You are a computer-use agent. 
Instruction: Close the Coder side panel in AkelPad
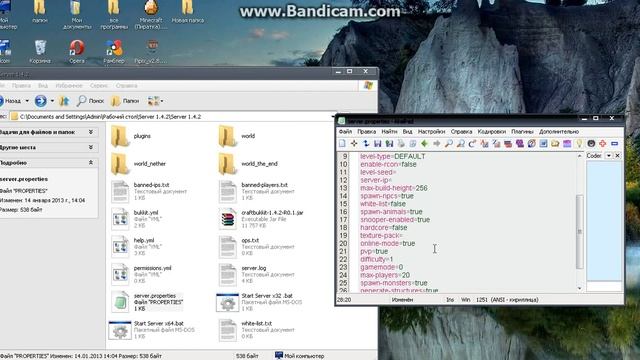click(x=618, y=156)
